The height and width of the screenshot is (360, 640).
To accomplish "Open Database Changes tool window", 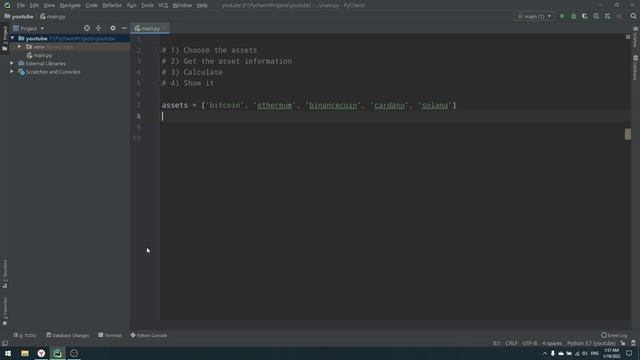I will click(x=67, y=335).
